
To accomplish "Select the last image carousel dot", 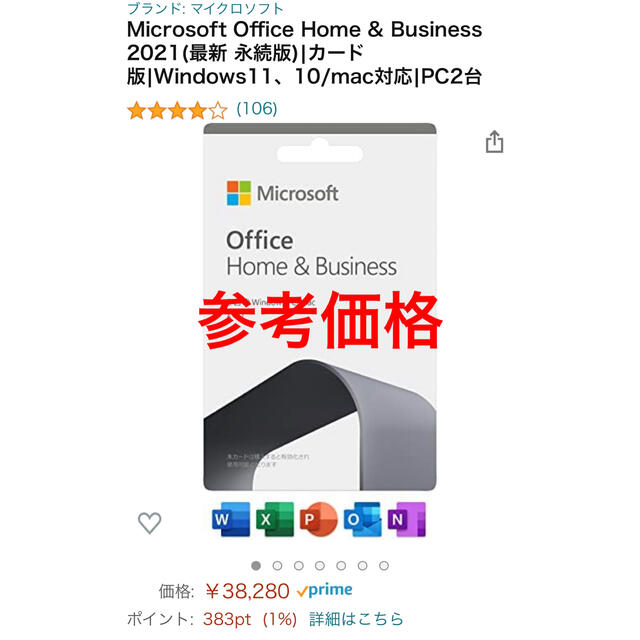I will click(384, 566).
